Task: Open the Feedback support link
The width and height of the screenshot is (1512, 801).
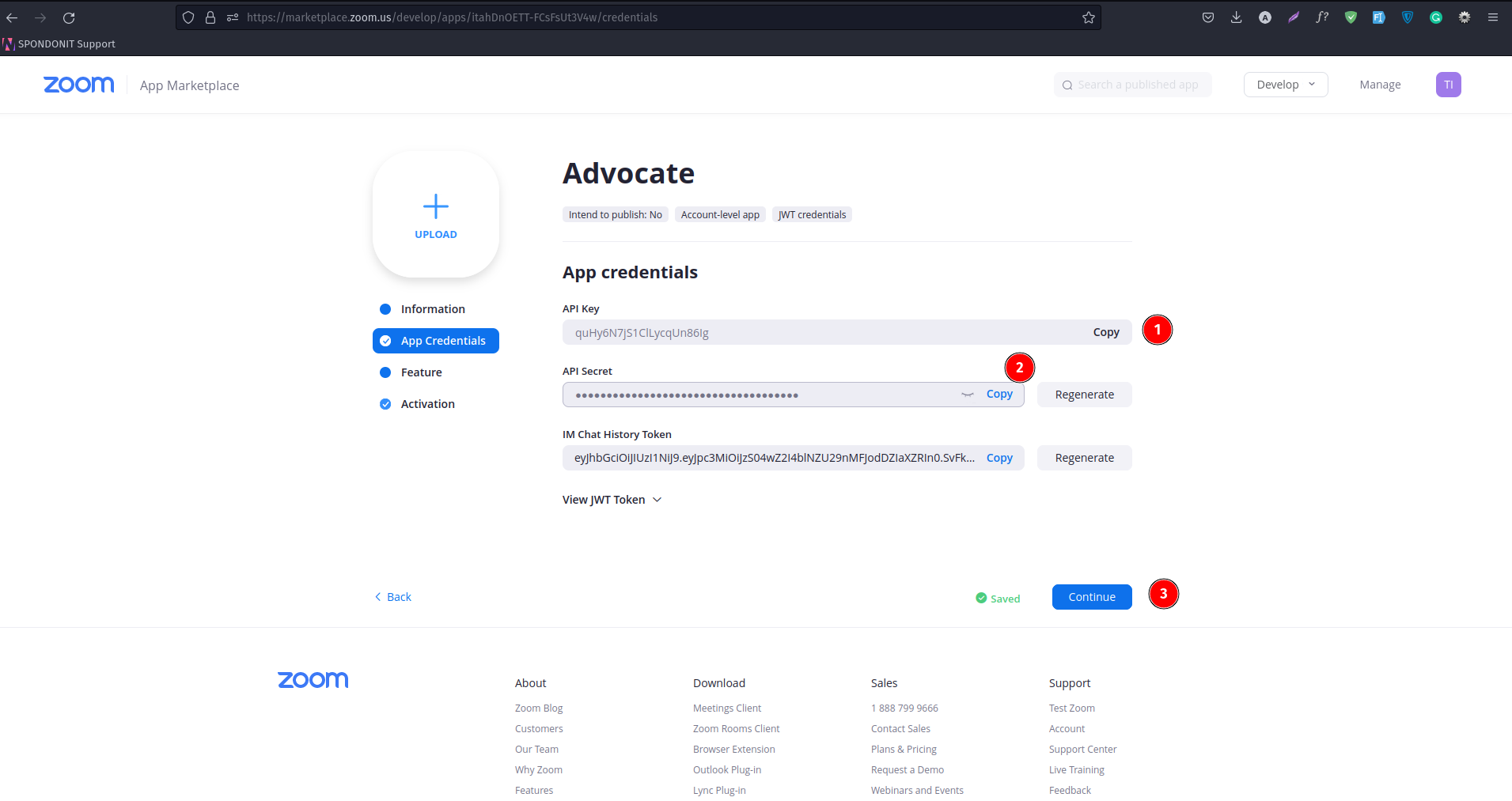Action: 1070,791
